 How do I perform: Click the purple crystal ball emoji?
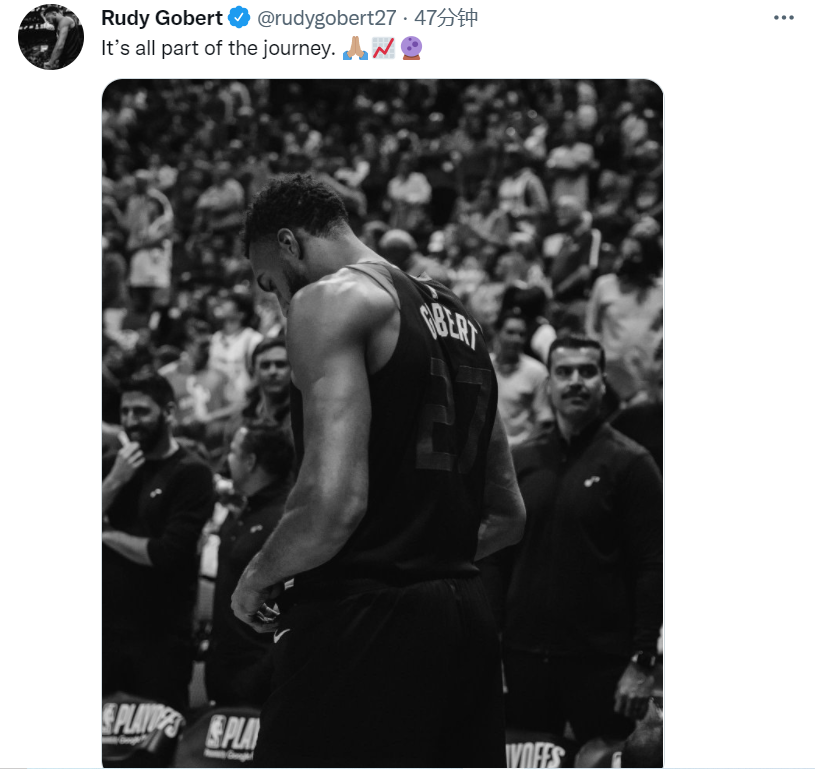[x=412, y=48]
